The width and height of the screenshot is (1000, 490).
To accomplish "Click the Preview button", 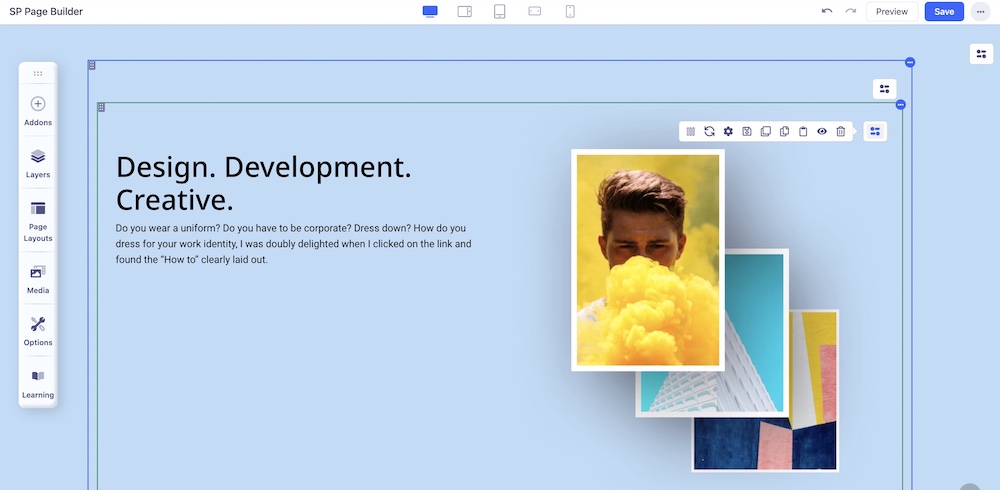I will coord(891,12).
